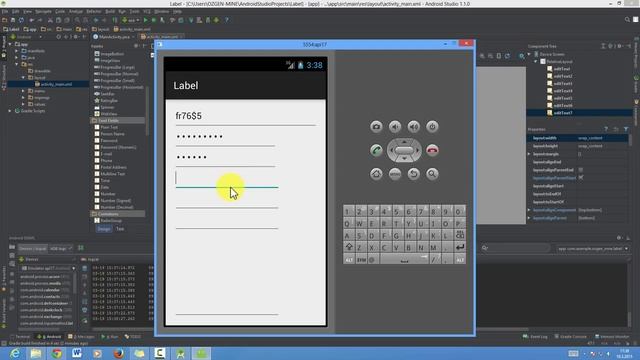This screenshot has height=360, width=640.
Task: Click the Open folder icon in toolbar
Action: point(5,20)
